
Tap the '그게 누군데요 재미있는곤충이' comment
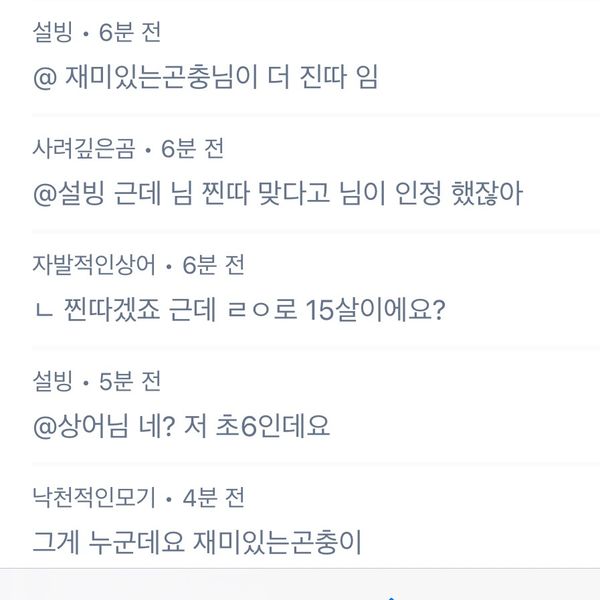pos(197,542)
